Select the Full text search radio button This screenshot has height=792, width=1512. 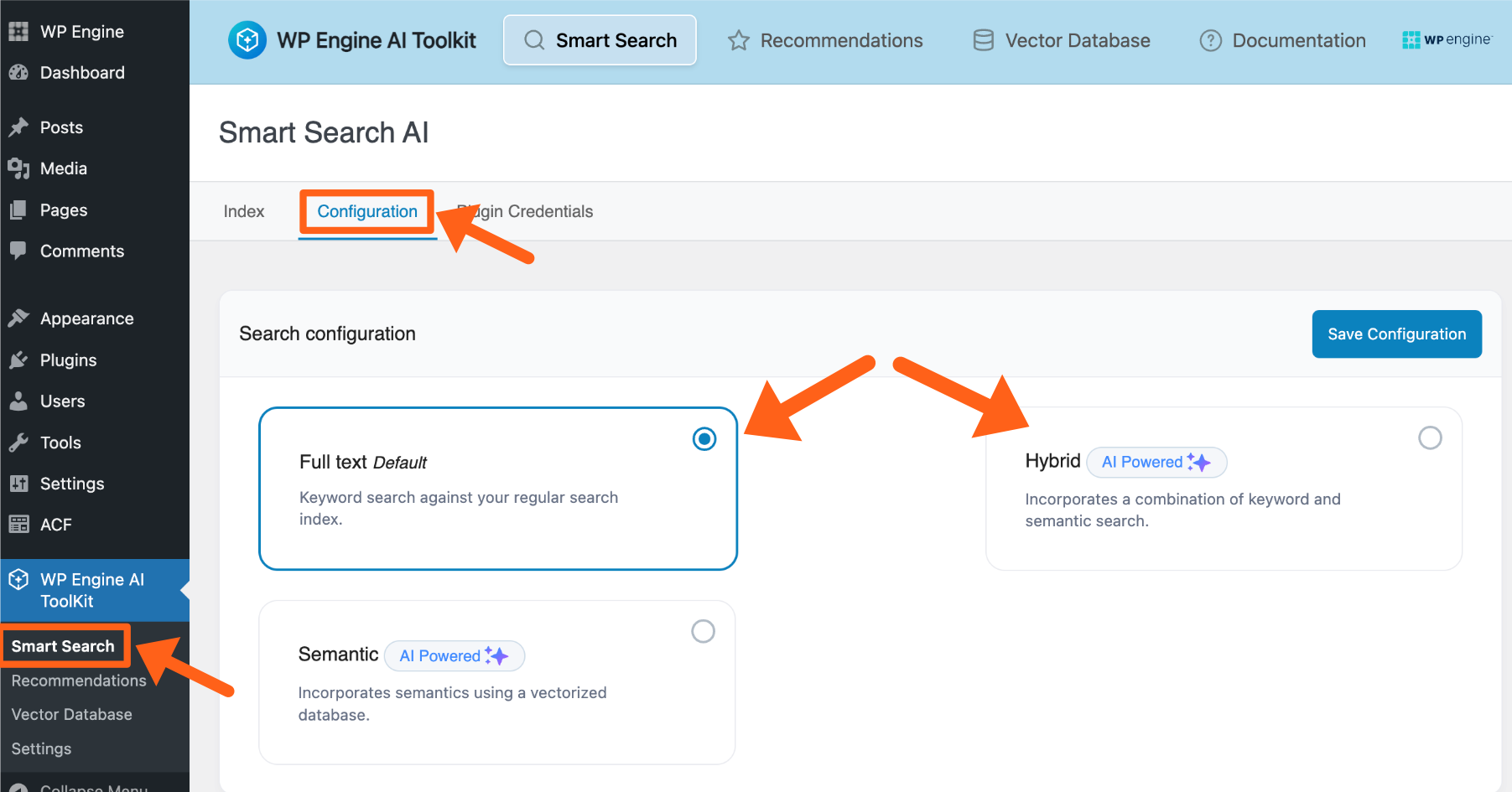pyautogui.click(x=704, y=439)
